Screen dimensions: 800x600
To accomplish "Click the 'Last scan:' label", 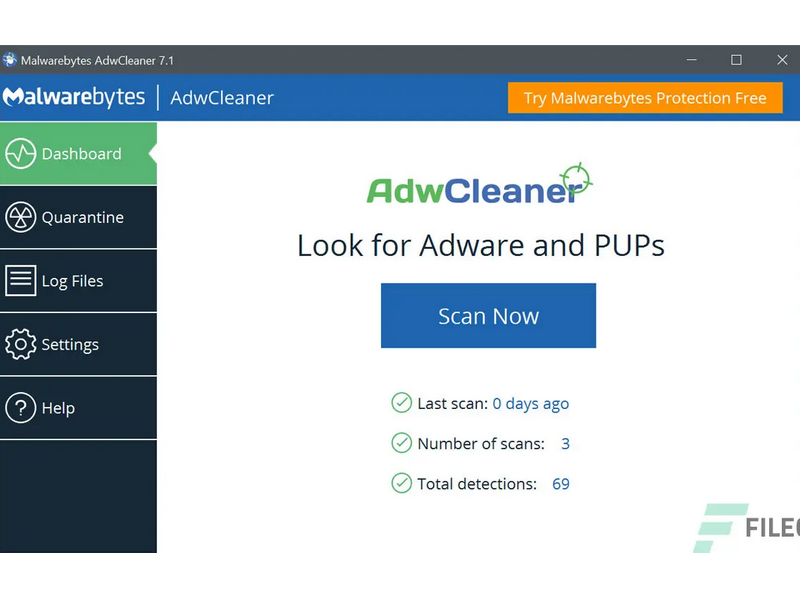I will pos(453,404).
